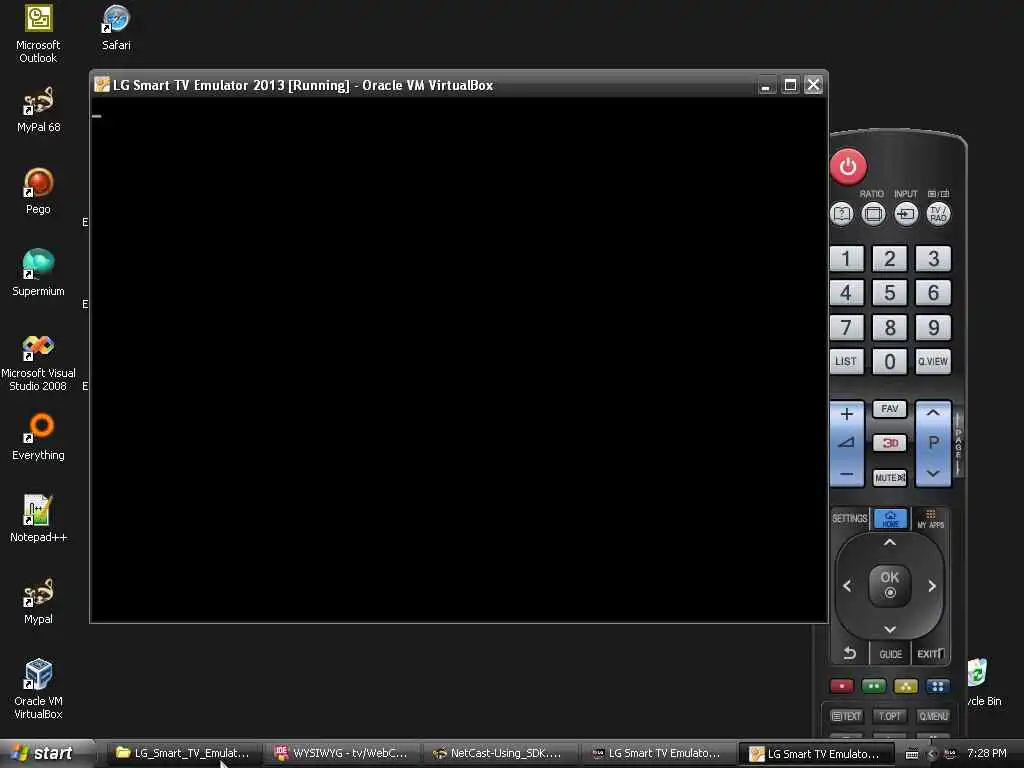The width and height of the screenshot is (1024, 768).
Task: Toggle the 3D button on the remote
Action: point(889,443)
